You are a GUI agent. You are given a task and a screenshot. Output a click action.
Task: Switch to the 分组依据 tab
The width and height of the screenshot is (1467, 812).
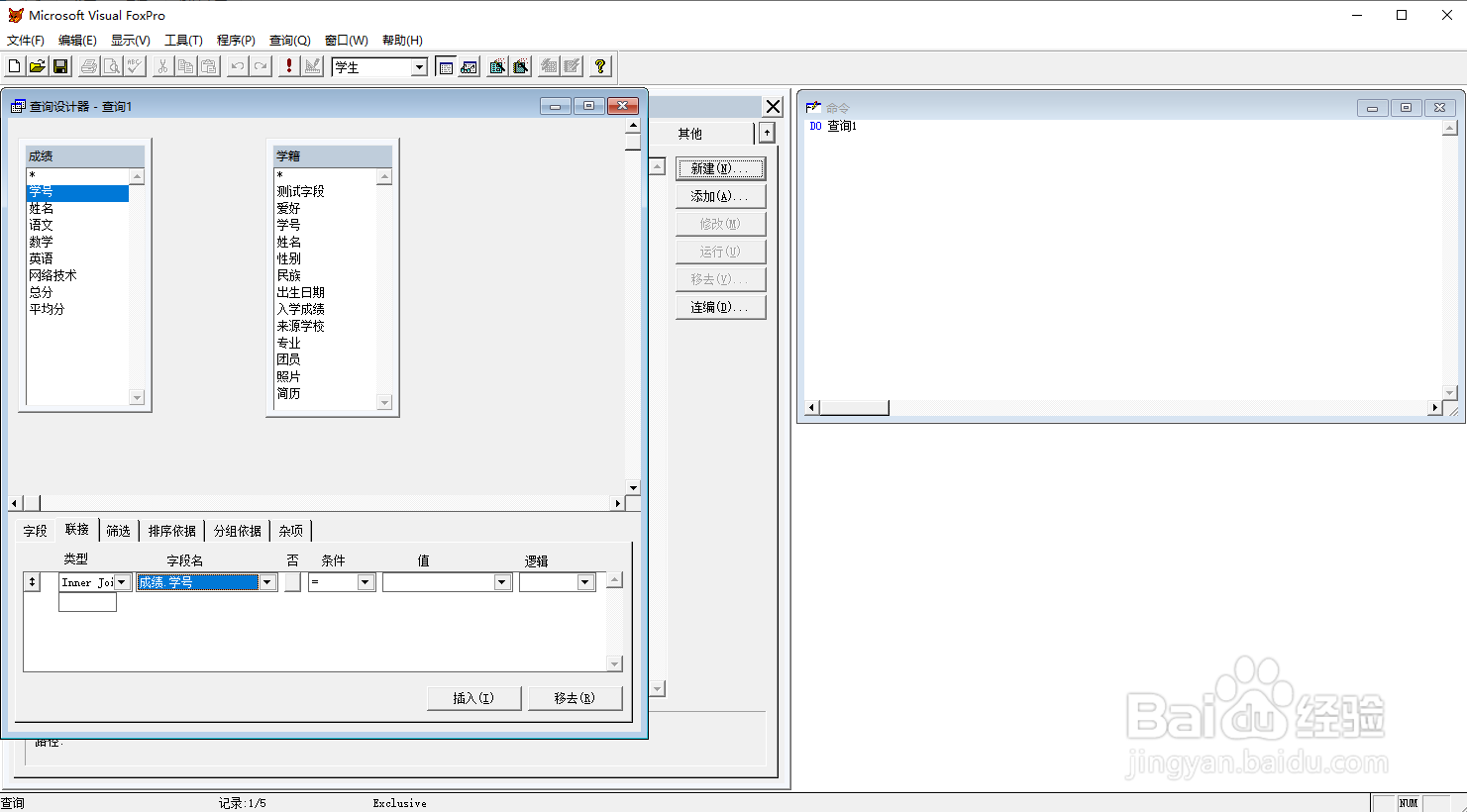[x=238, y=531]
